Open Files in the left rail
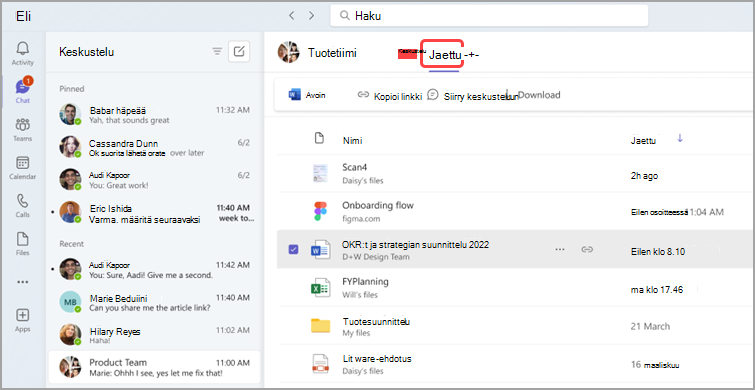Screen dimensions: 755x390 pyautogui.click(x=23, y=244)
